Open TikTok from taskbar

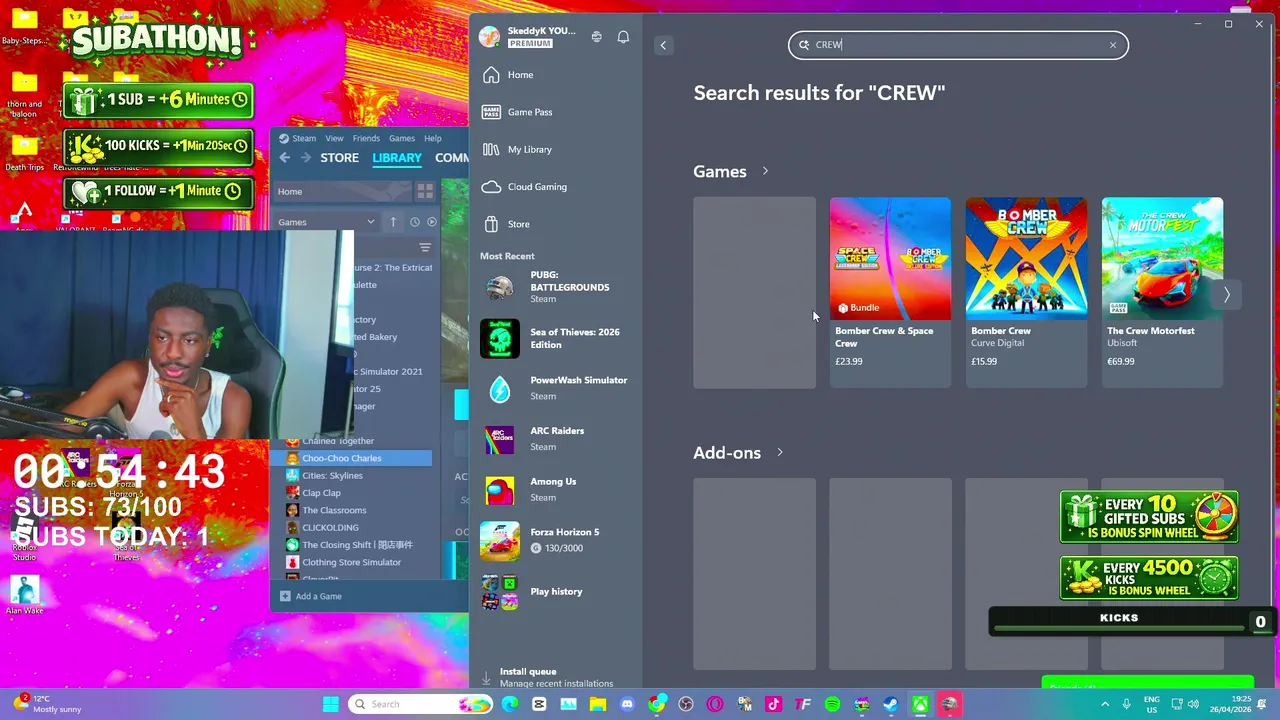pyautogui.click(x=773, y=704)
